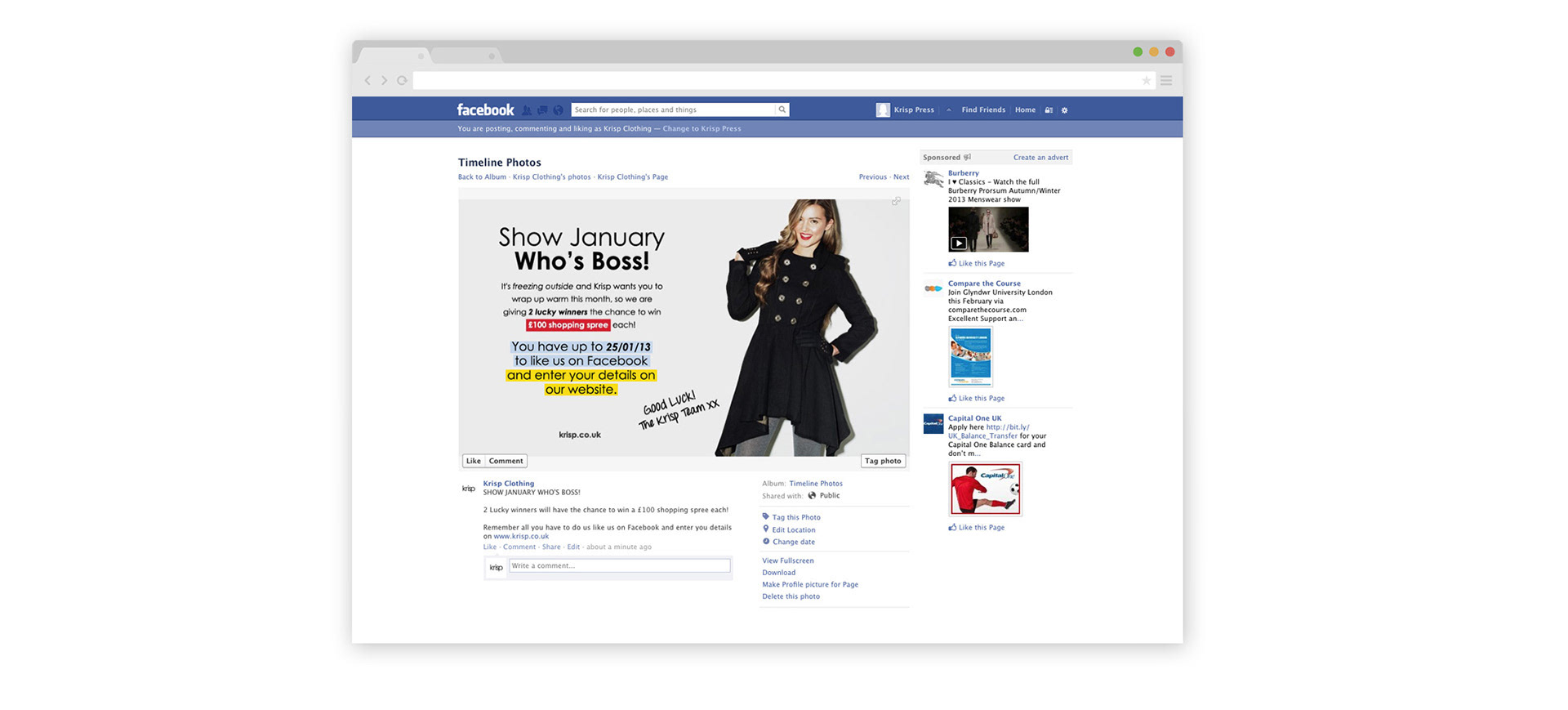Image resolution: width=1568 pixels, height=710 pixels.
Task: Click the Like button under the photo
Action: 474,461
